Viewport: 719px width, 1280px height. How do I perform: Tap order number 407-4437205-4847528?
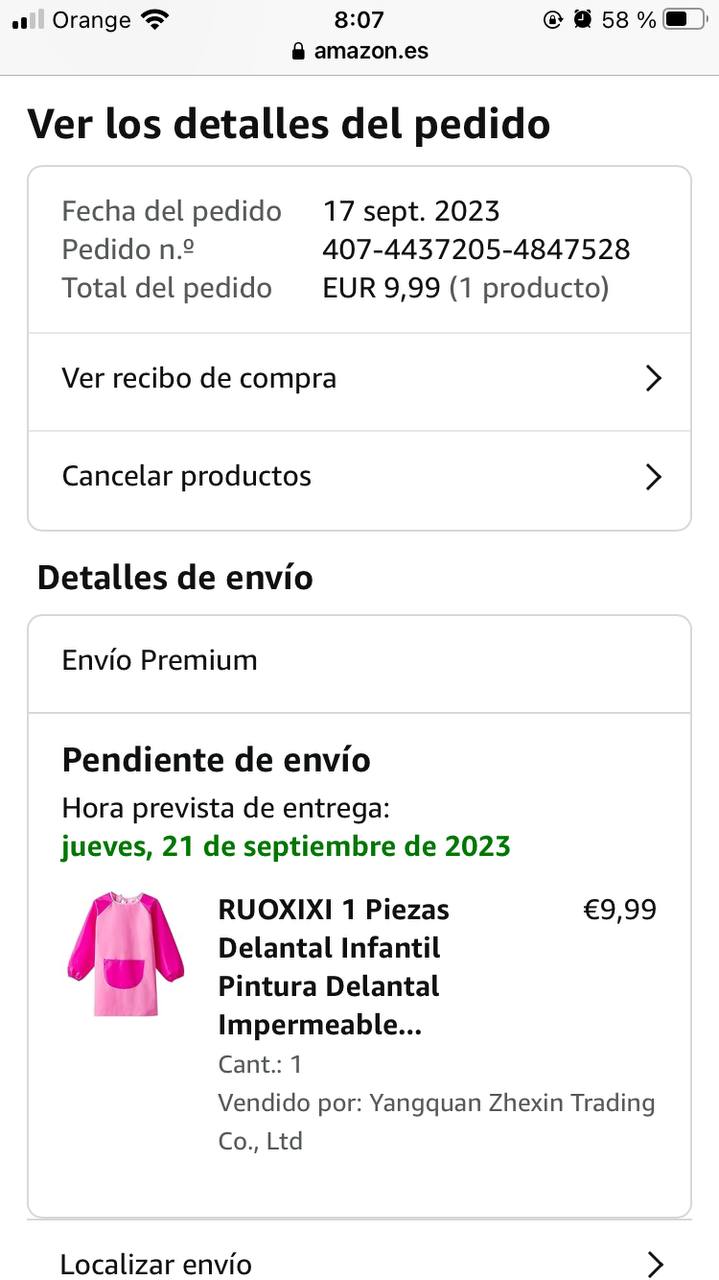(476, 249)
